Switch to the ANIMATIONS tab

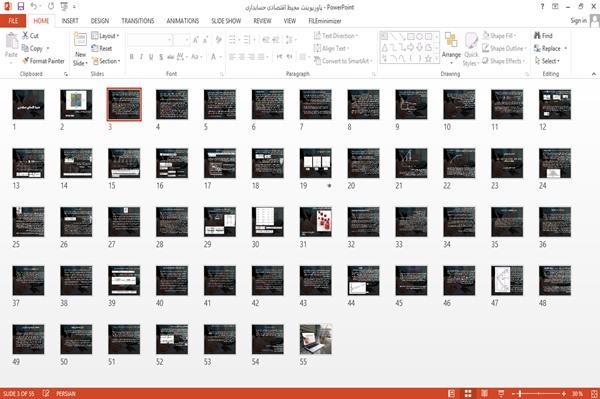pos(183,21)
